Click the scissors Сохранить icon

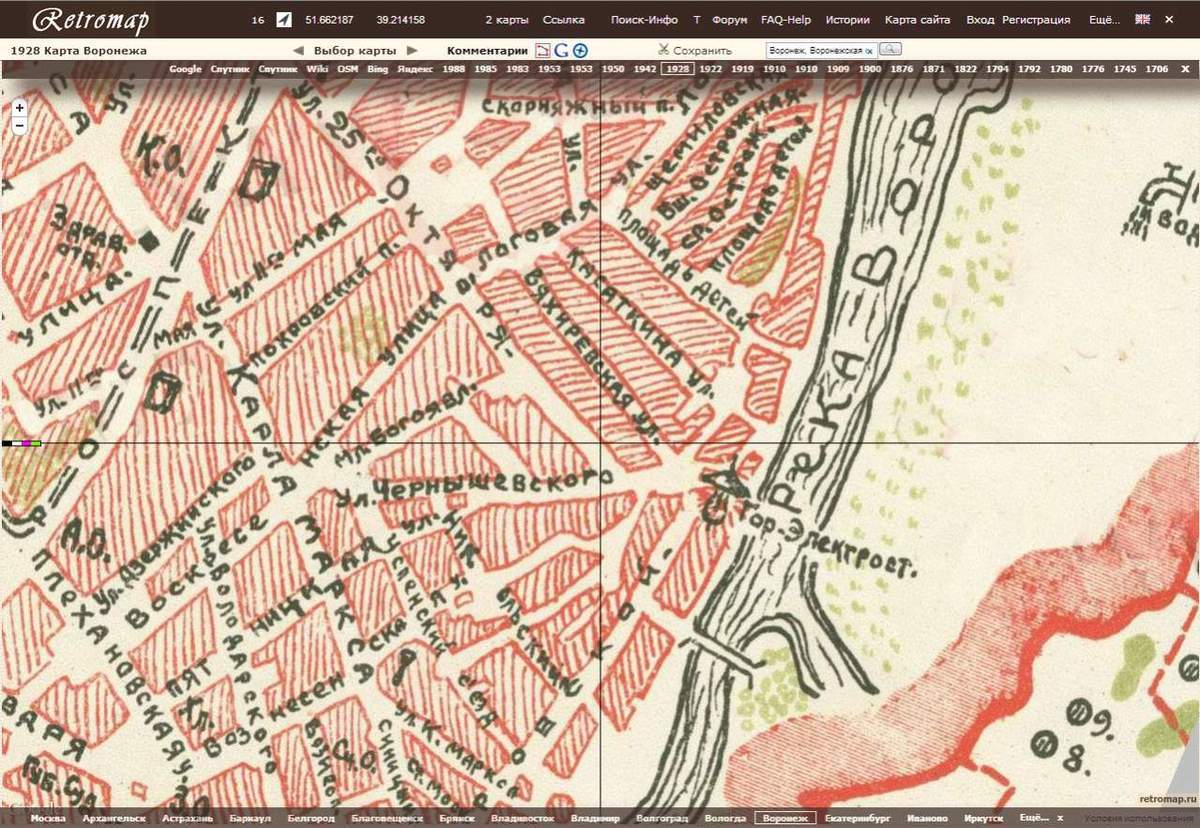click(663, 49)
